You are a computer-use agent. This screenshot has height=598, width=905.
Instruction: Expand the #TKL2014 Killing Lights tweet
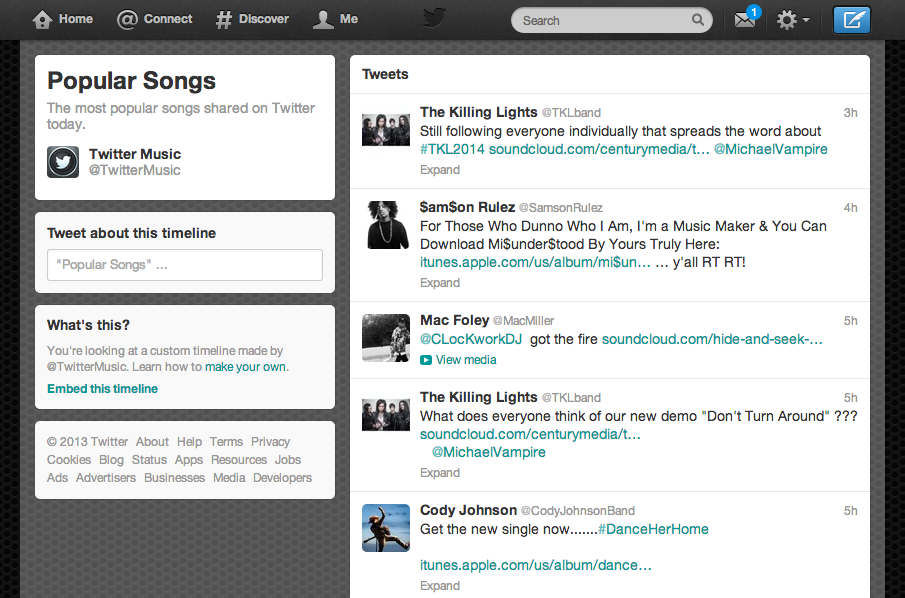click(440, 170)
